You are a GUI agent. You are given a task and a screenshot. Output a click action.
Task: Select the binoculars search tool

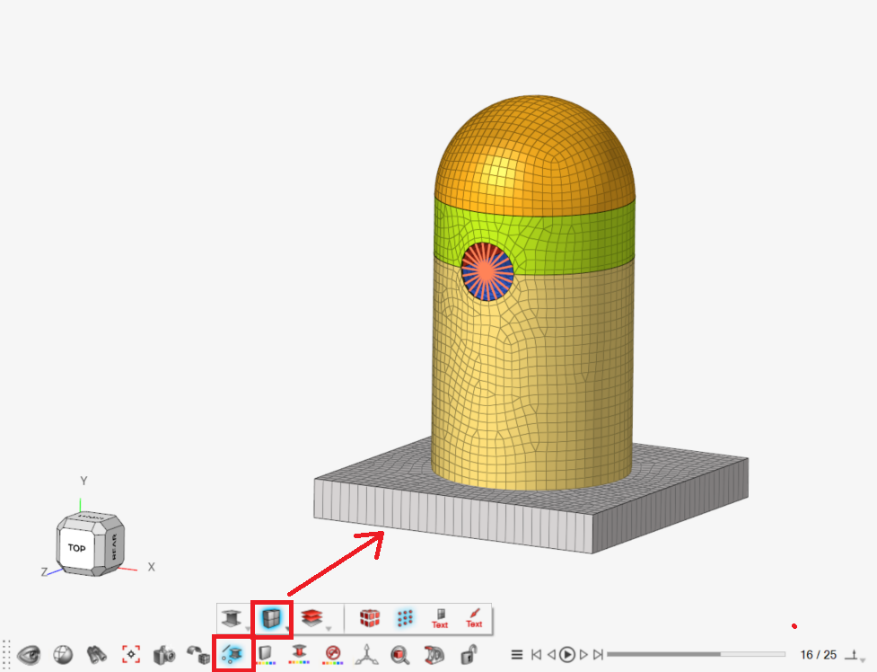(x=95, y=653)
